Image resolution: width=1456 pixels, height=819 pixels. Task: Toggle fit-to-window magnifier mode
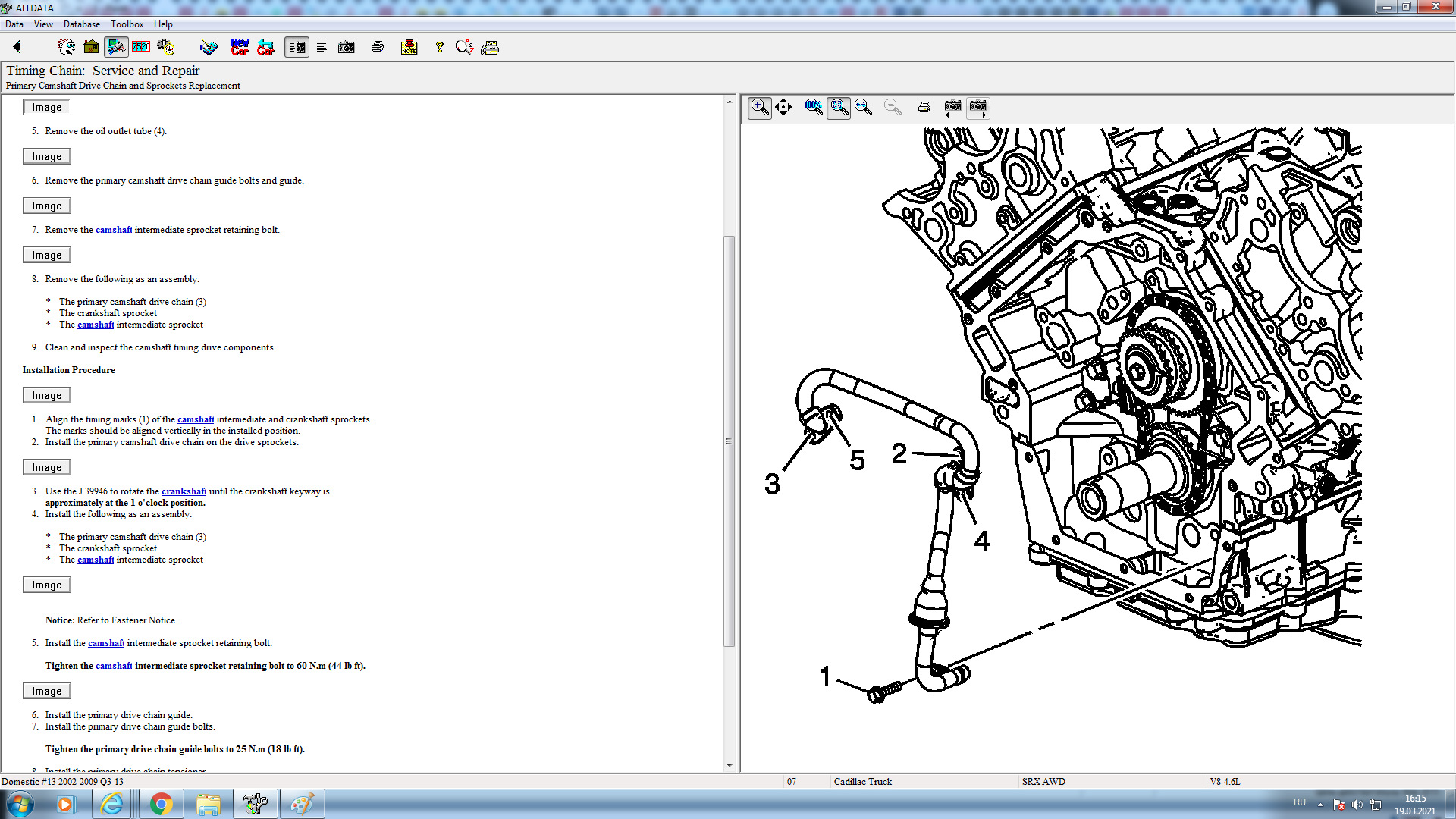tap(838, 107)
